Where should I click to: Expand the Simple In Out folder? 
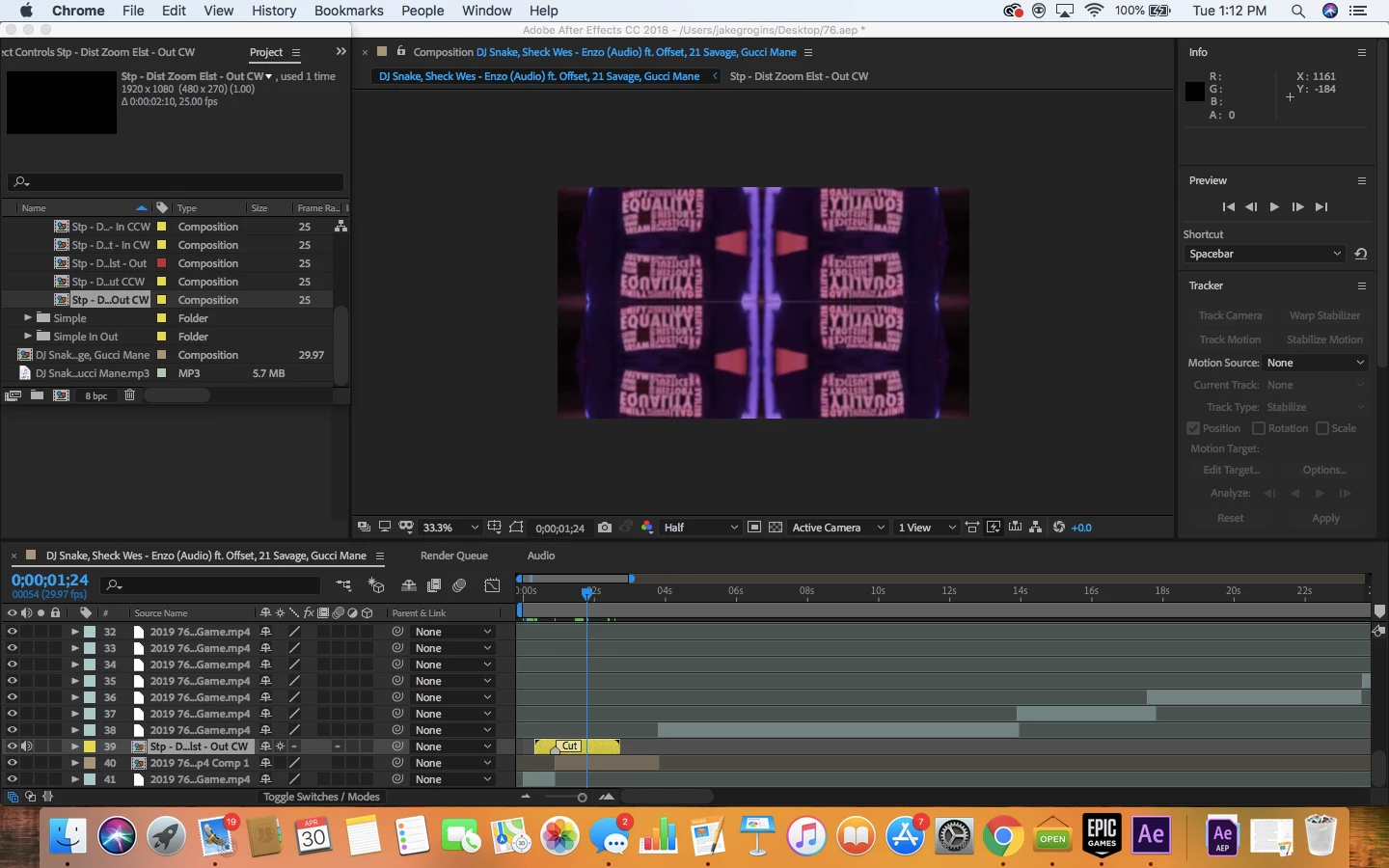tap(28, 336)
